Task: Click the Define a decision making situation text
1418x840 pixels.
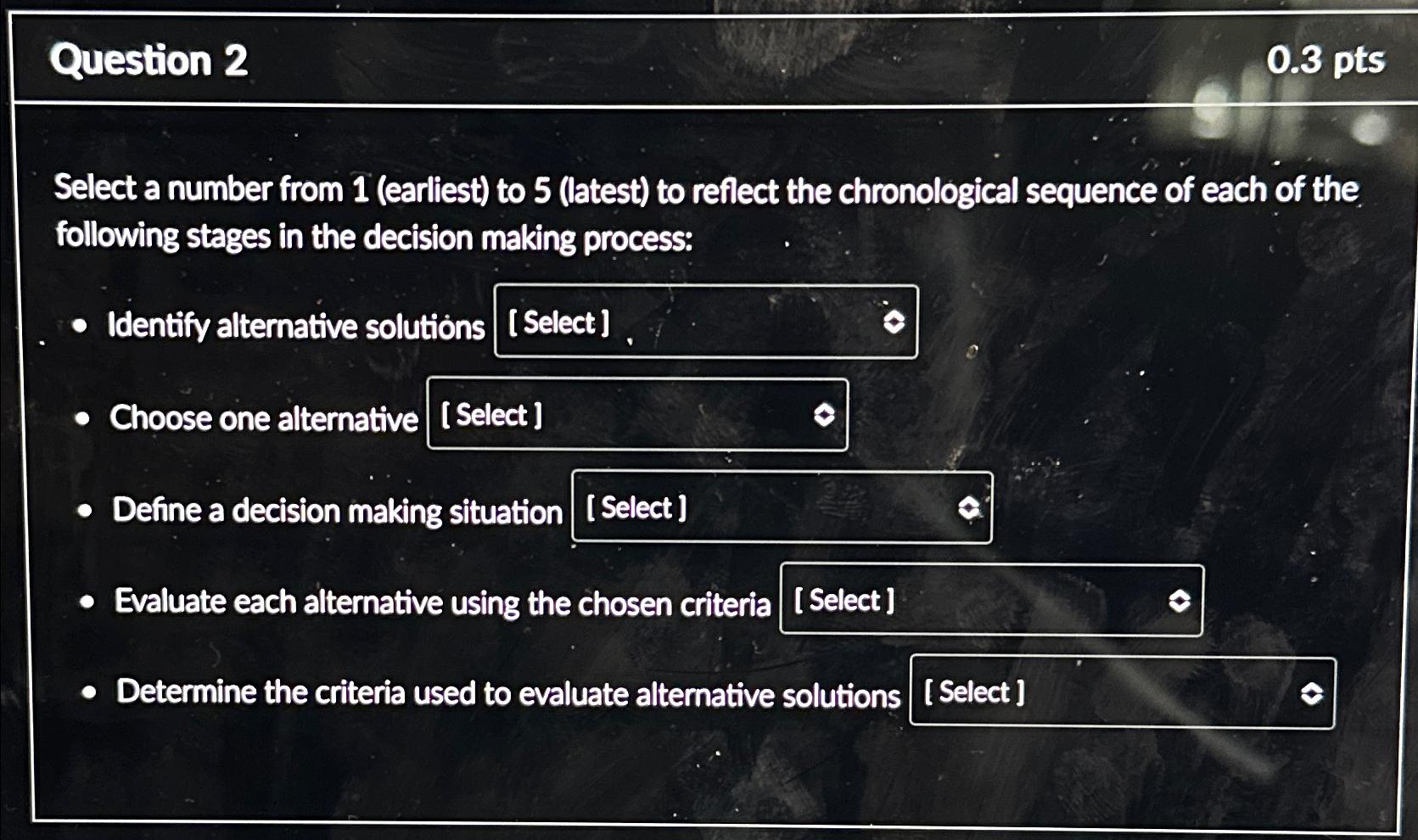Action: pyautogui.click(x=338, y=511)
